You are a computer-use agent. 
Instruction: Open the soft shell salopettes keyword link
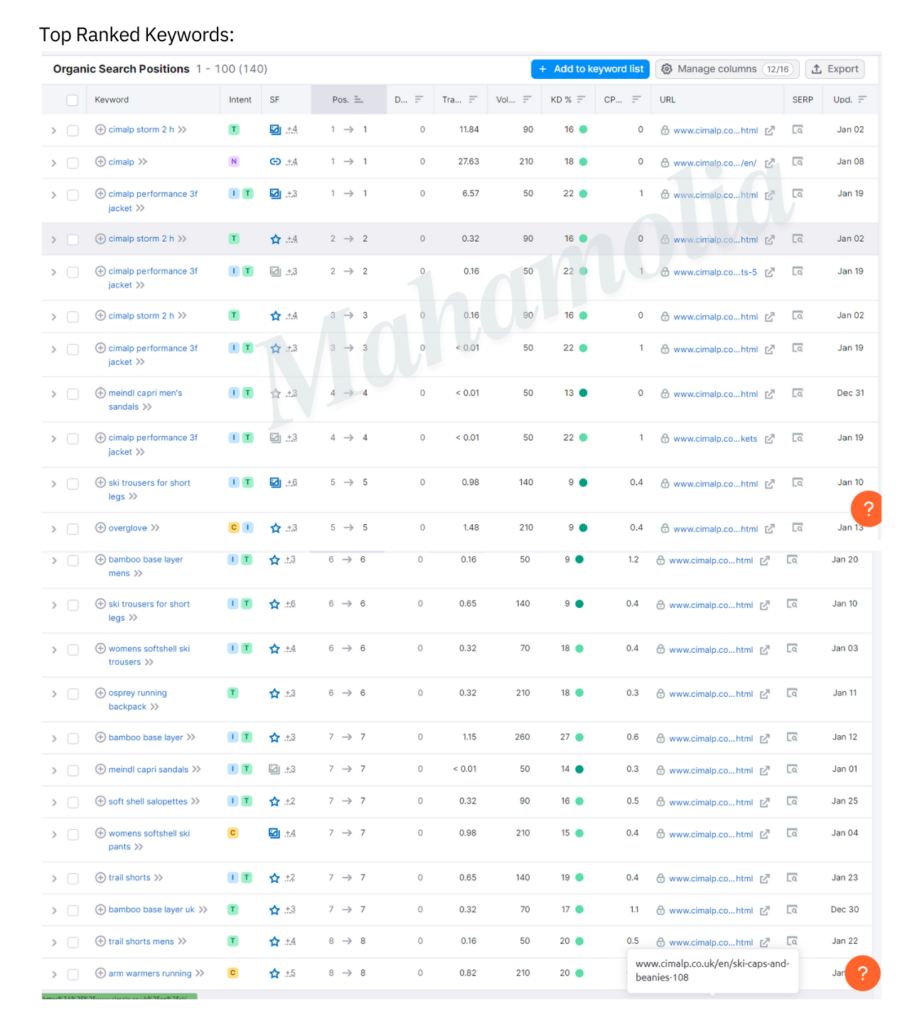point(148,801)
